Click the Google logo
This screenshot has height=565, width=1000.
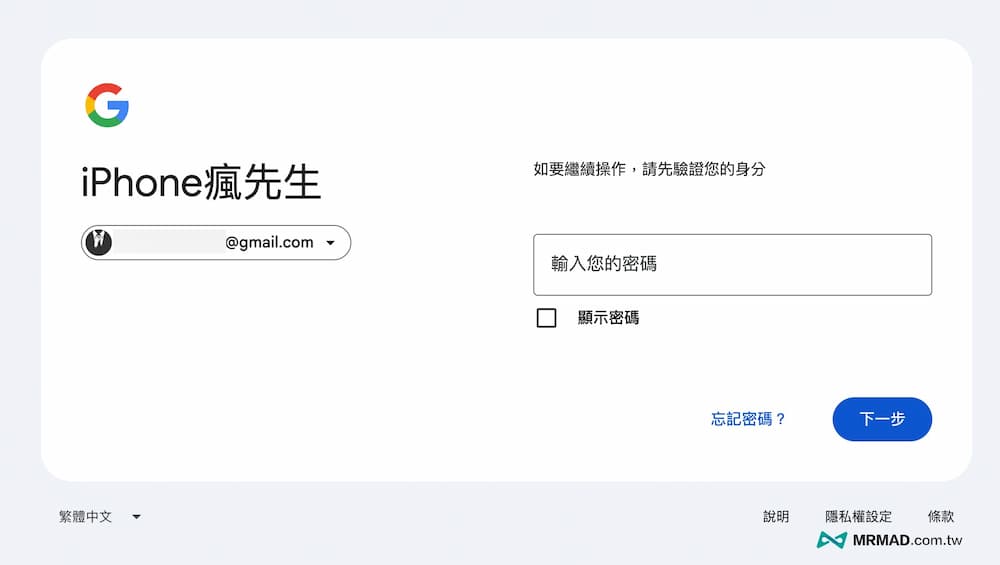pos(107,106)
